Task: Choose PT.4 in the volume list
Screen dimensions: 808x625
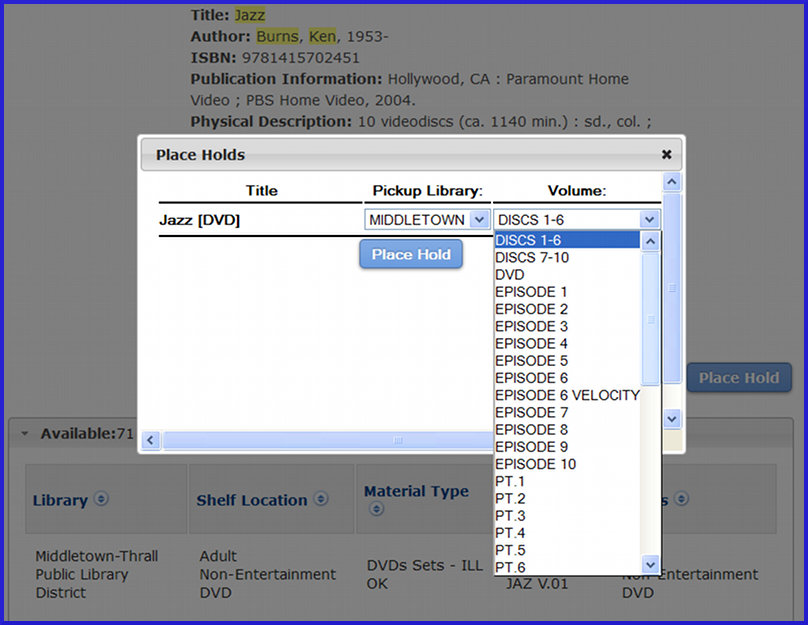Action: pyautogui.click(x=567, y=533)
